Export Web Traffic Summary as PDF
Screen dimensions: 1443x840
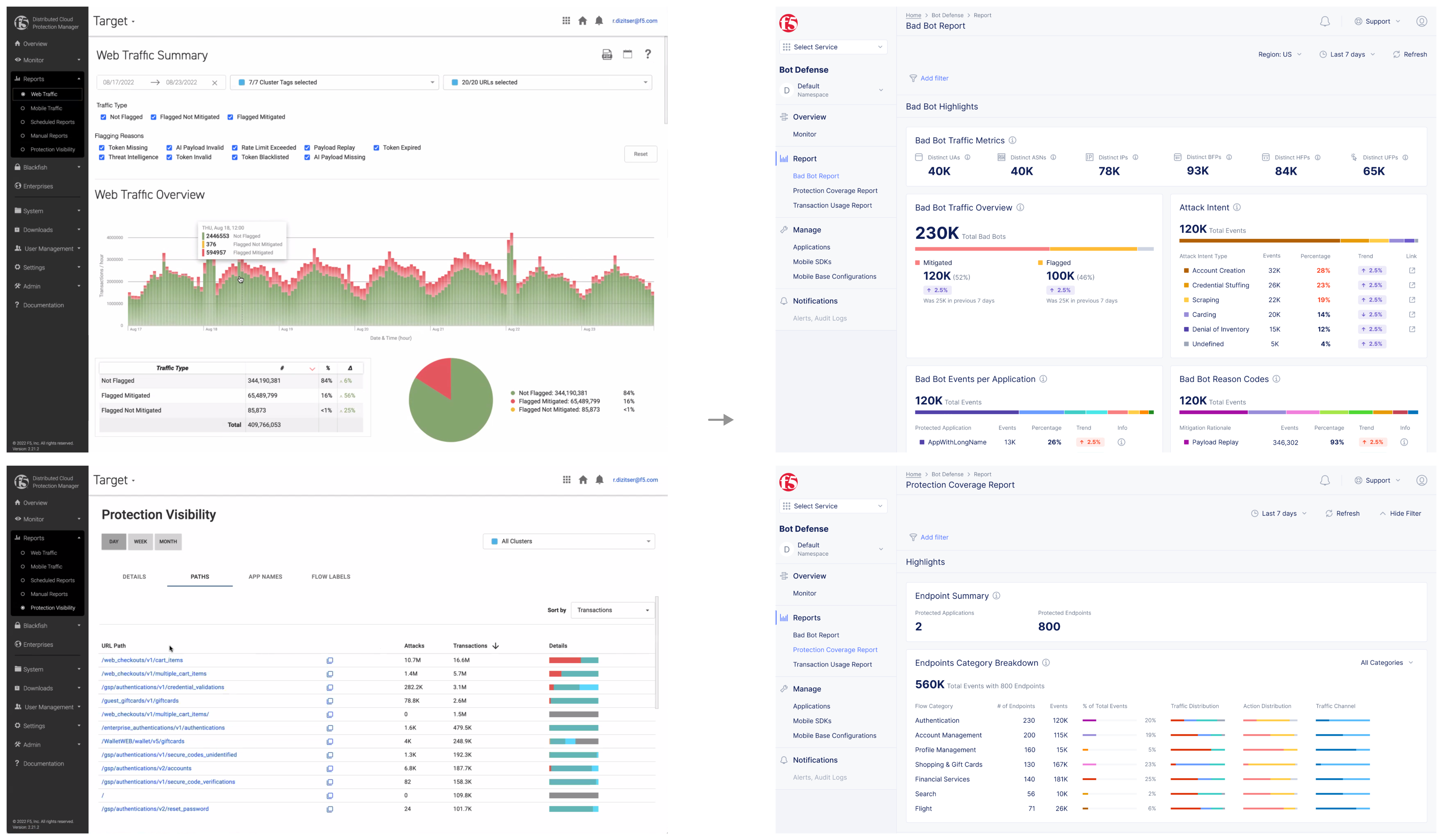coord(607,54)
